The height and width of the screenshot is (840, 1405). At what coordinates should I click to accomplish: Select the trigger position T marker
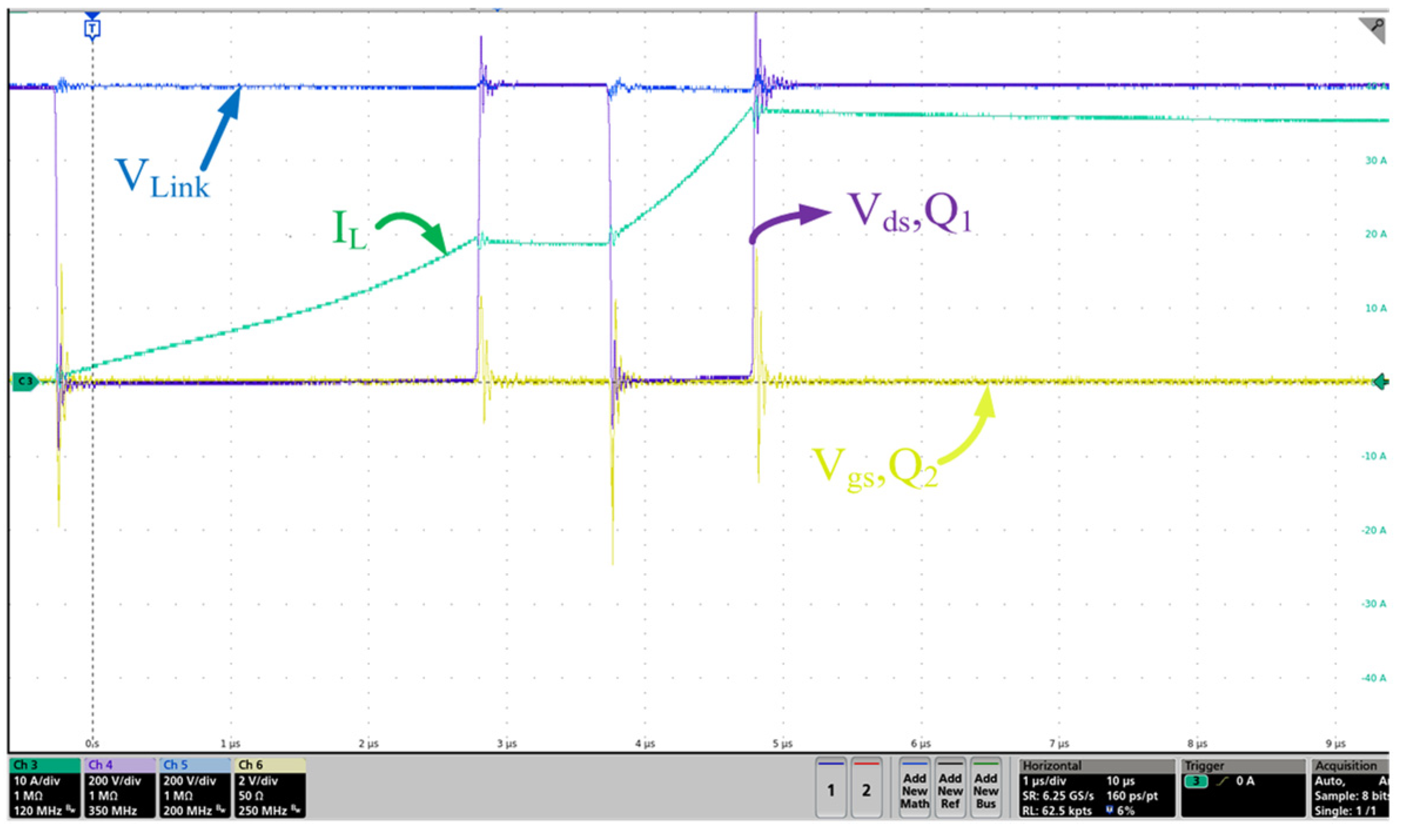[92, 27]
